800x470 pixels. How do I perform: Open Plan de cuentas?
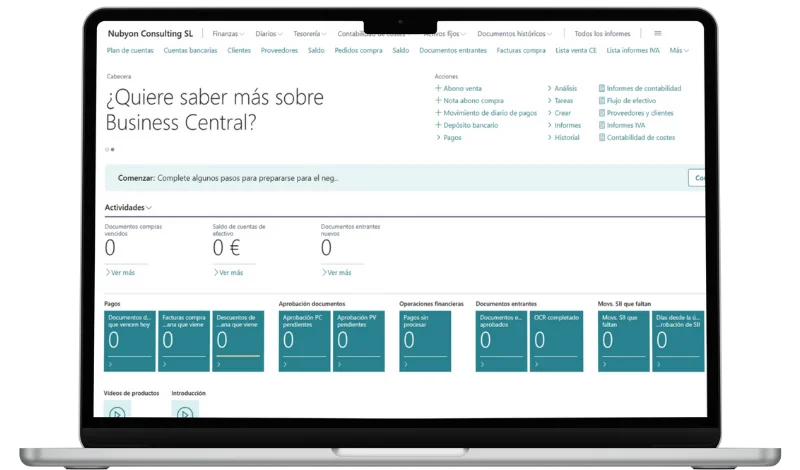(130, 51)
